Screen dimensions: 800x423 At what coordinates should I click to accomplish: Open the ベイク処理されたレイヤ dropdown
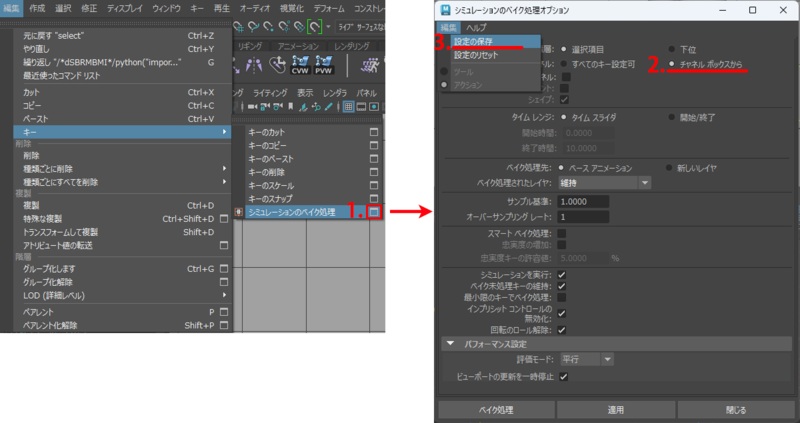coord(604,182)
